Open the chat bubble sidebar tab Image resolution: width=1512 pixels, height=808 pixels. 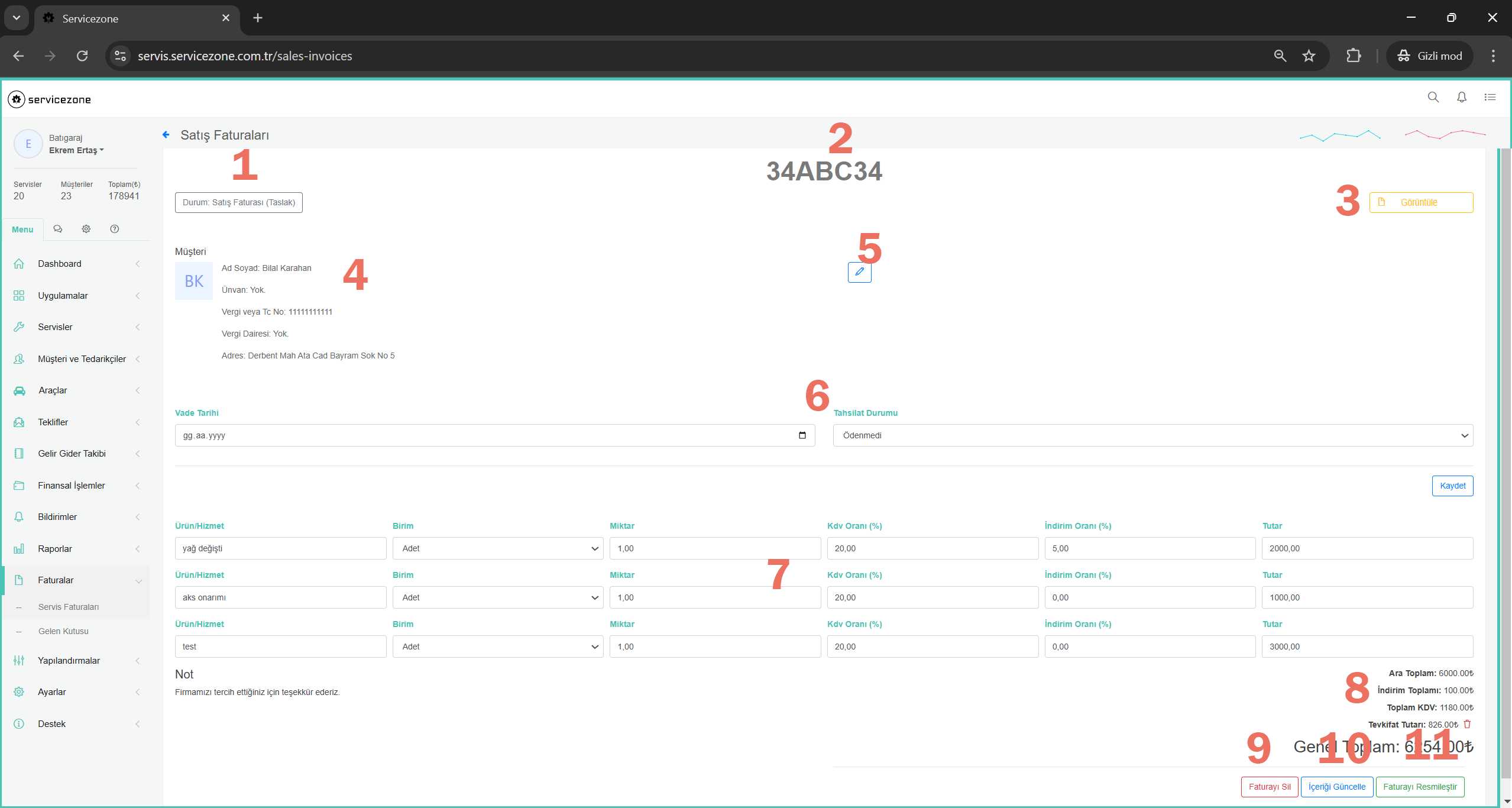[x=58, y=229]
